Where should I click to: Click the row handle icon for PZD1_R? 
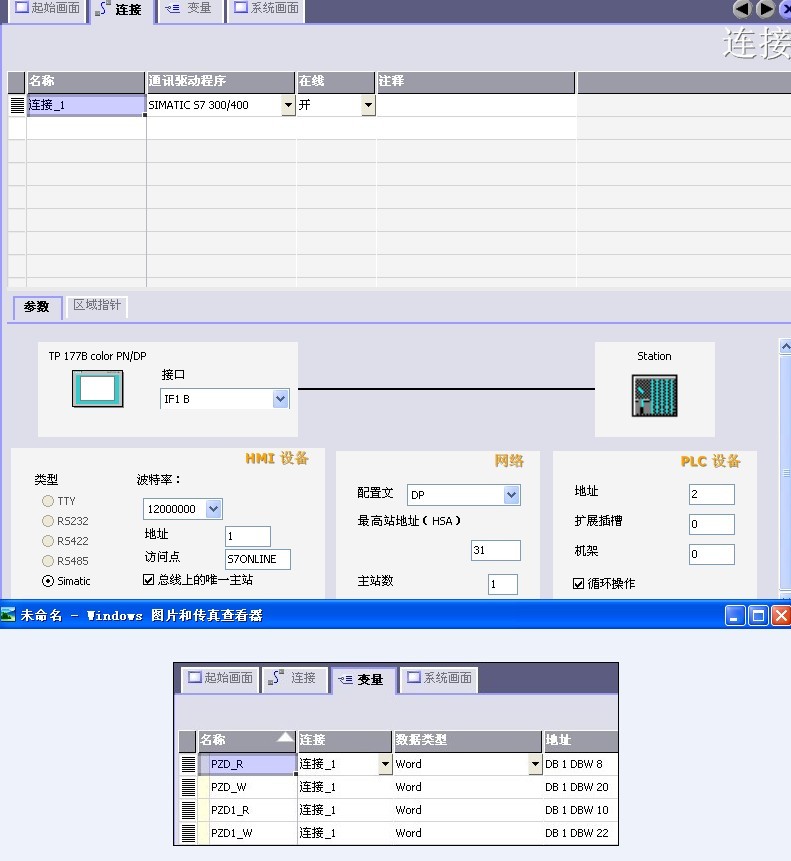click(x=188, y=810)
